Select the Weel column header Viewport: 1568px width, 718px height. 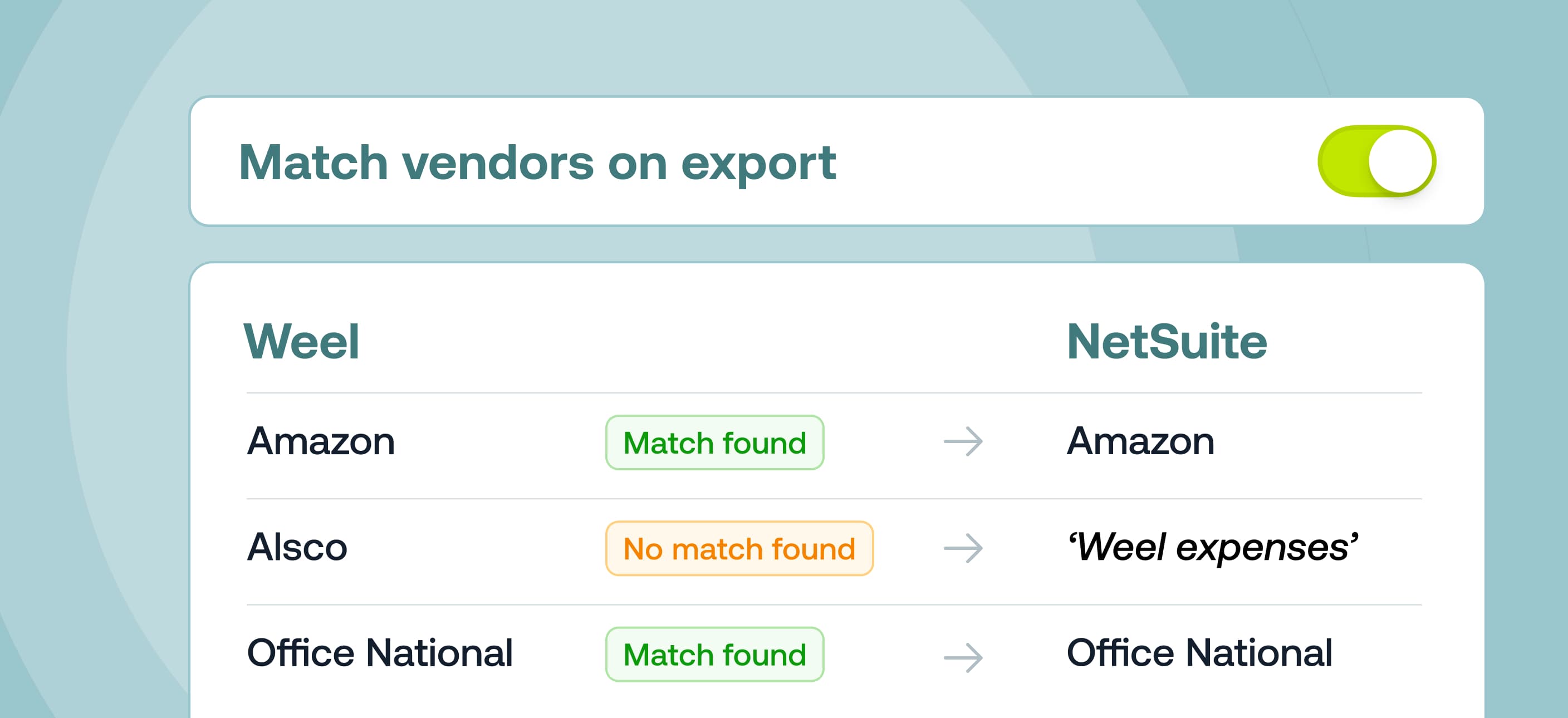[x=301, y=341]
